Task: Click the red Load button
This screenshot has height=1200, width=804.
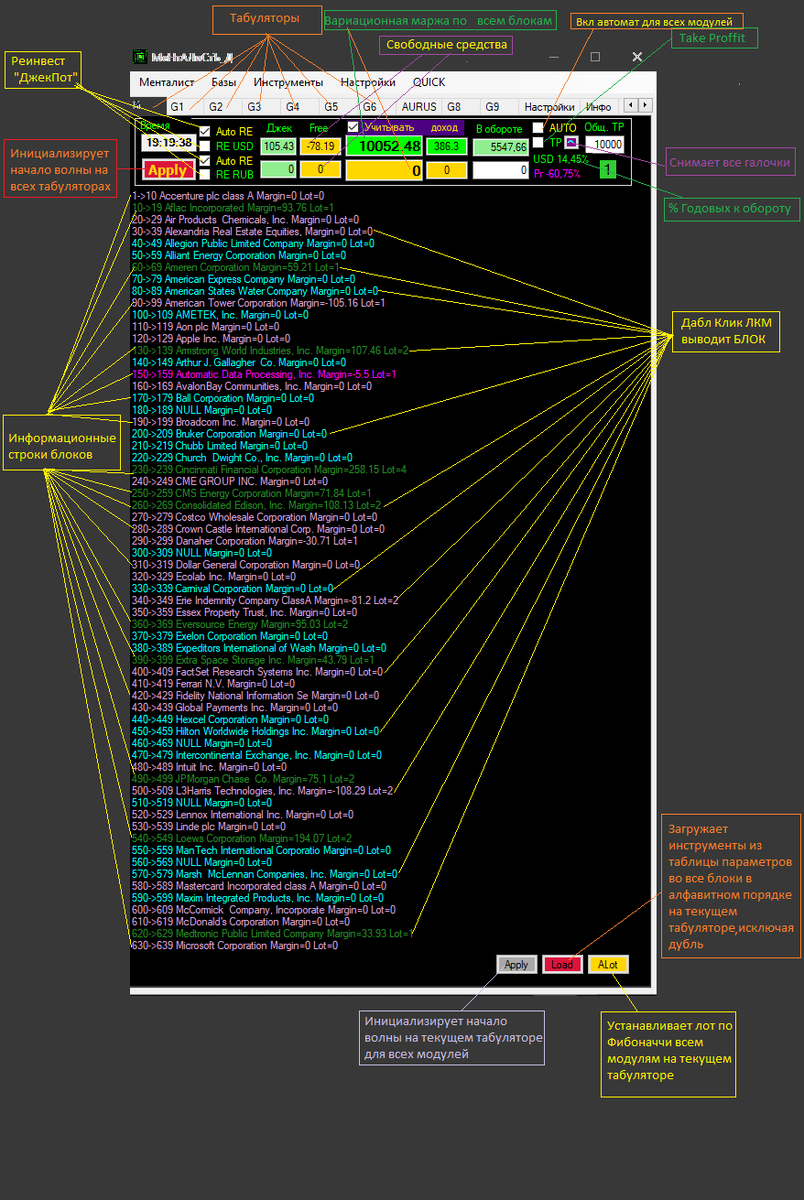Action: click(x=562, y=965)
